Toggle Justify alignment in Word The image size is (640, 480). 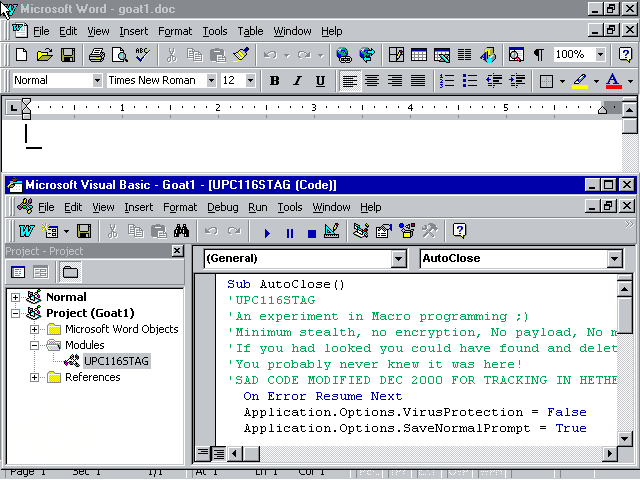click(x=418, y=81)
